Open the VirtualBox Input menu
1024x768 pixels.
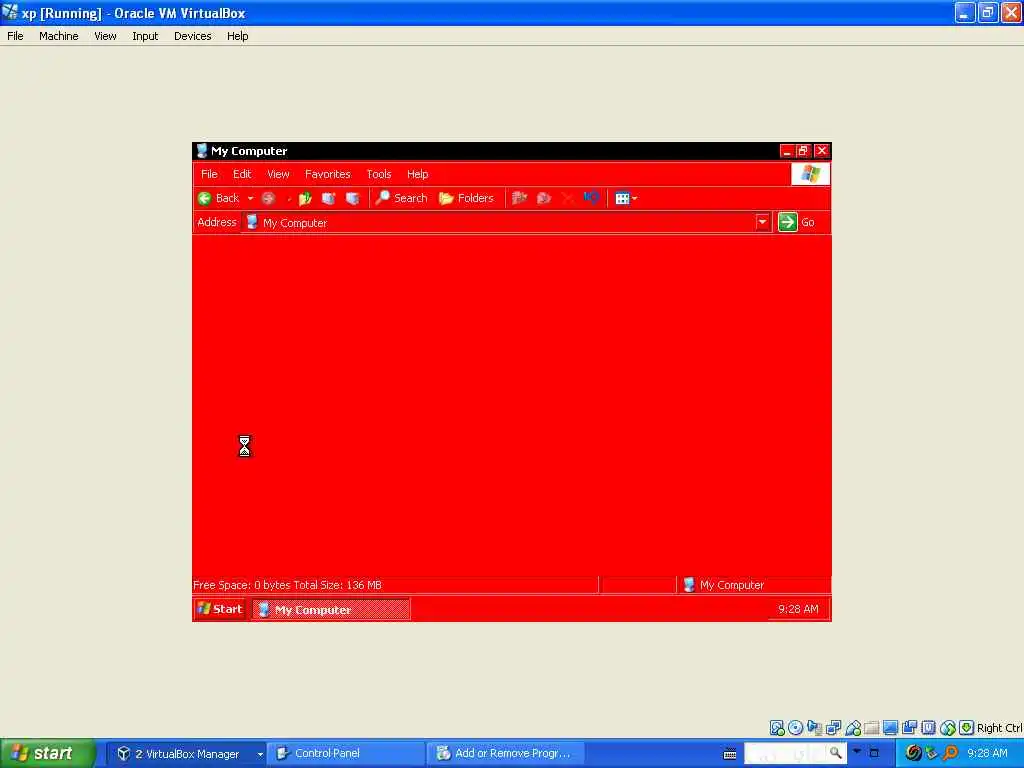click(x=145, y=36)
